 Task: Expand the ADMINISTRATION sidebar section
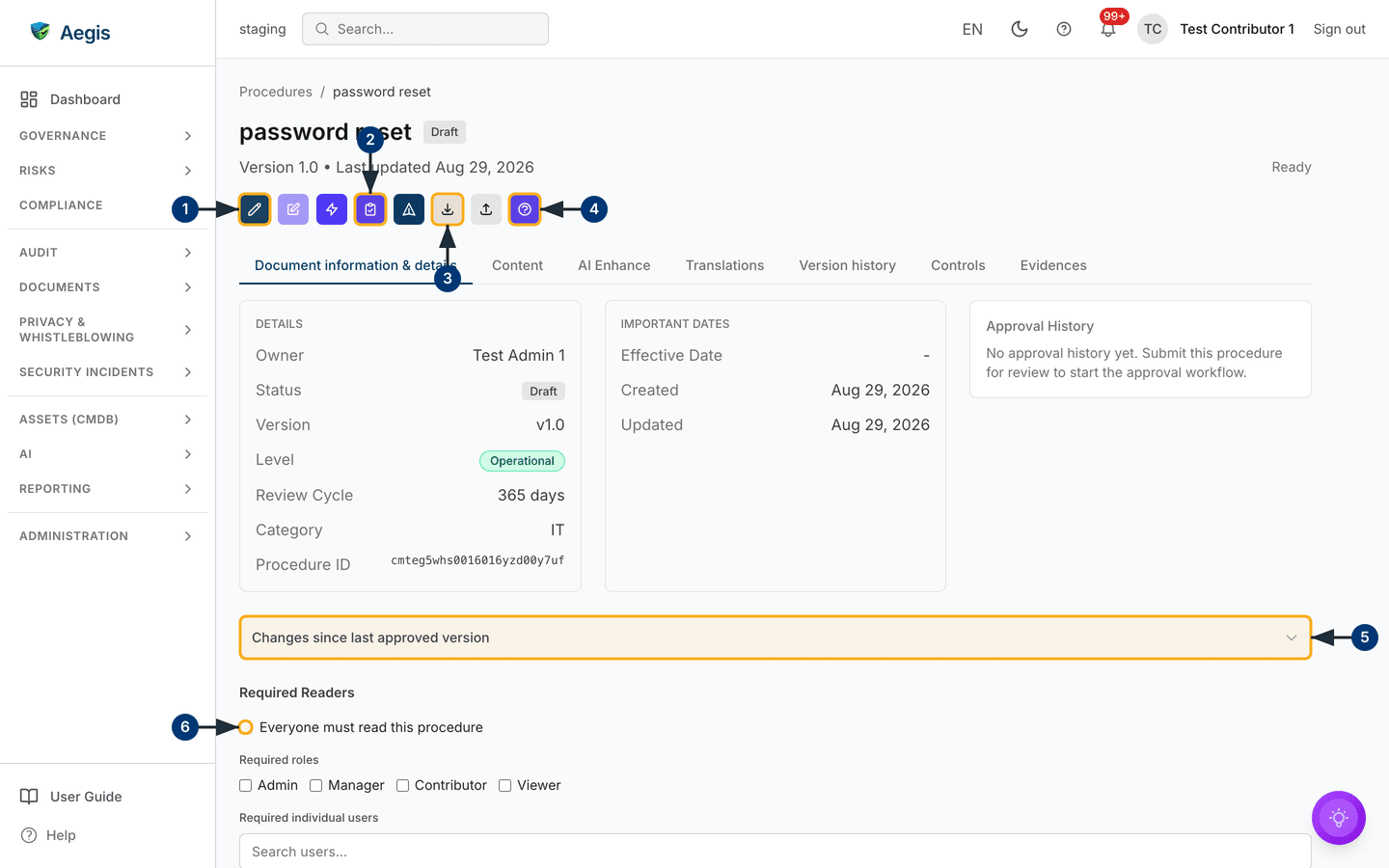click(106, 536)
